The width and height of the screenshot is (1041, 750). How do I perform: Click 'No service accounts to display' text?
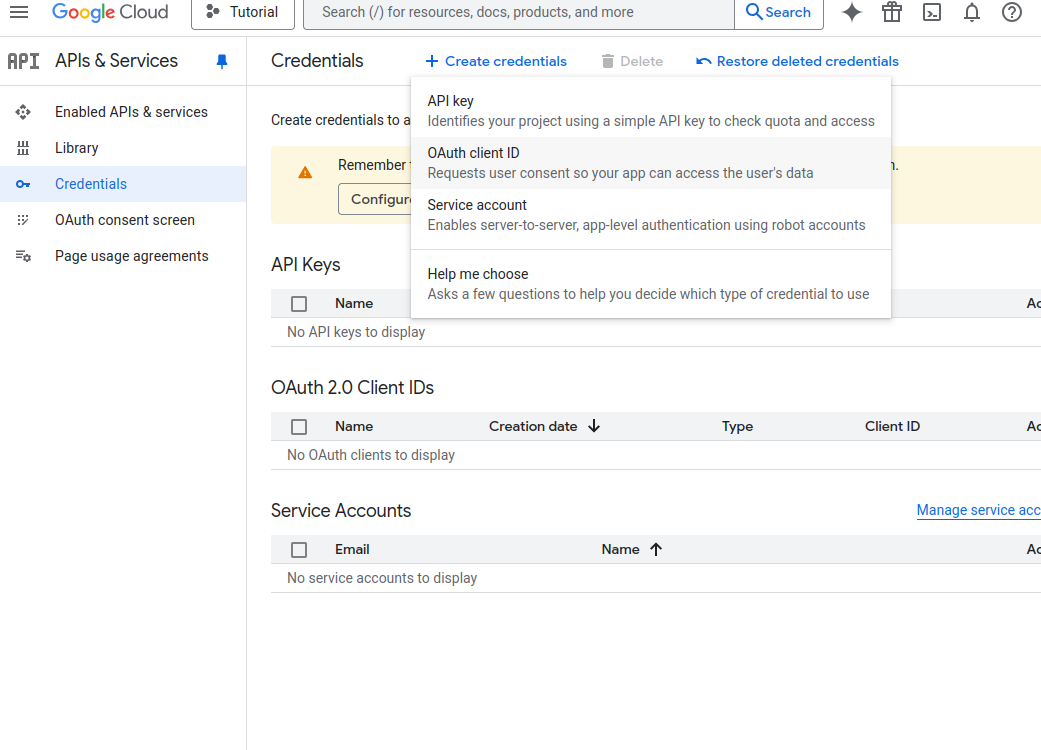[x=382, y=578]
